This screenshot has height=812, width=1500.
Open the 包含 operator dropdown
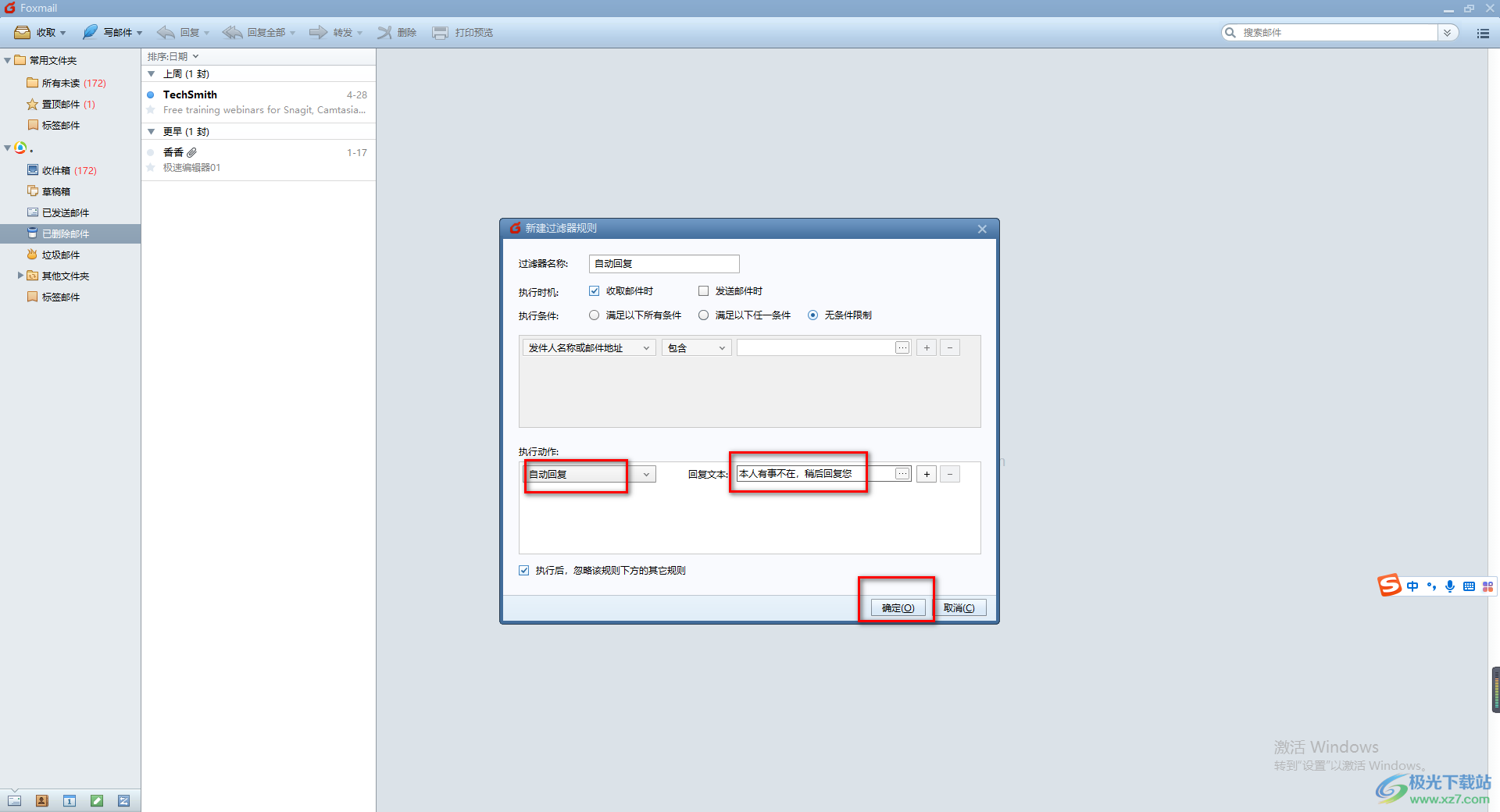click(x=697, y=347)
